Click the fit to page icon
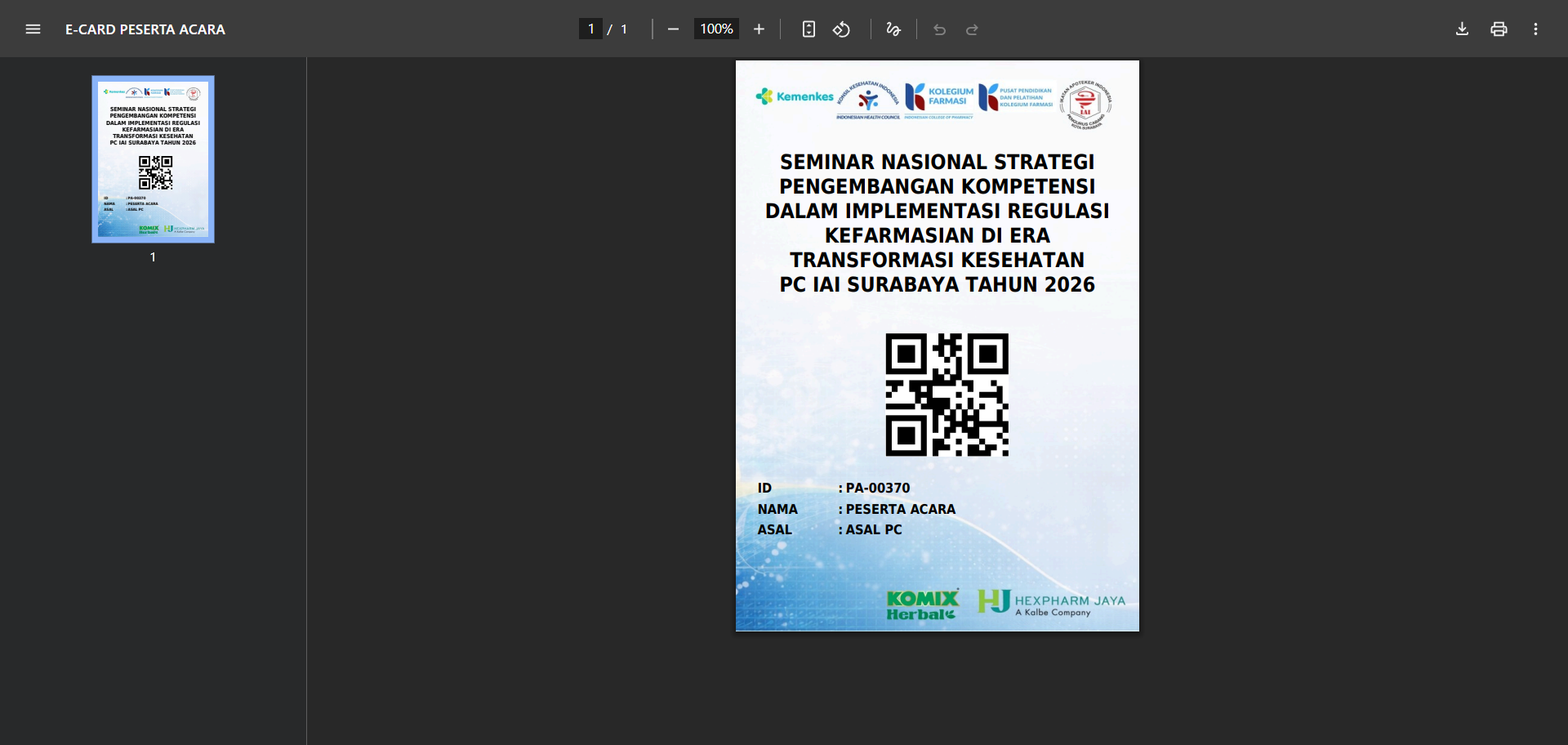This screenshot has height=745, width=1568. click(808, 29)
